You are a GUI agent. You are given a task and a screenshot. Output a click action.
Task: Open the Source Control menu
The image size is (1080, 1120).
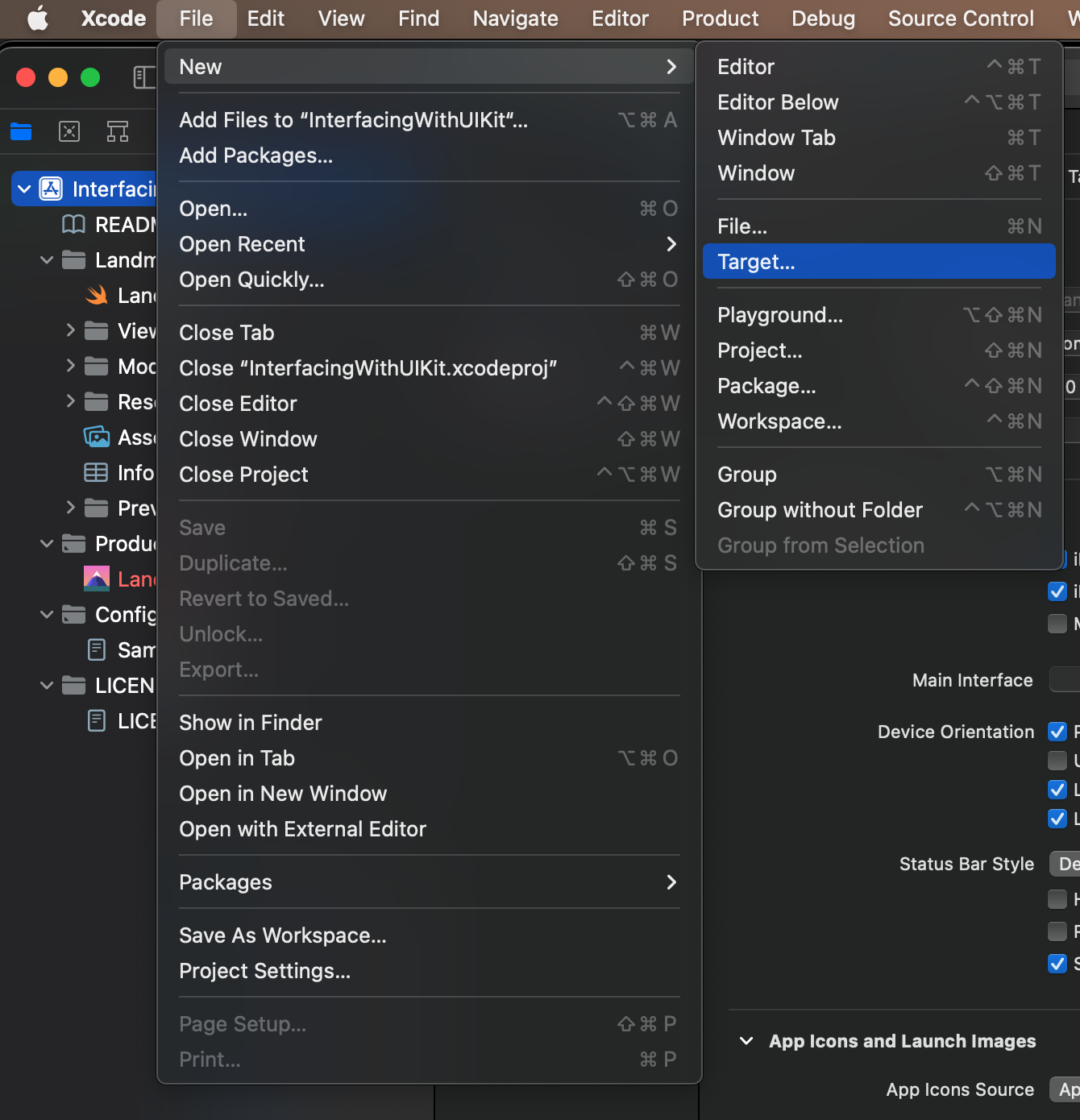click(x=961, y=19)
